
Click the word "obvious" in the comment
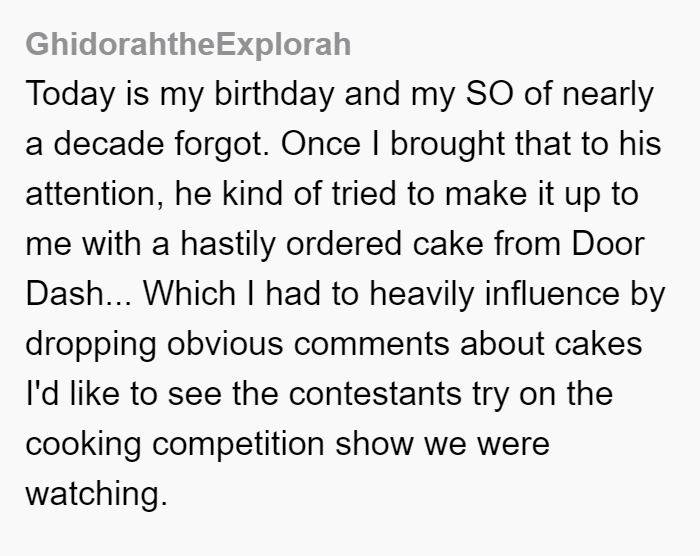point(225,344)
